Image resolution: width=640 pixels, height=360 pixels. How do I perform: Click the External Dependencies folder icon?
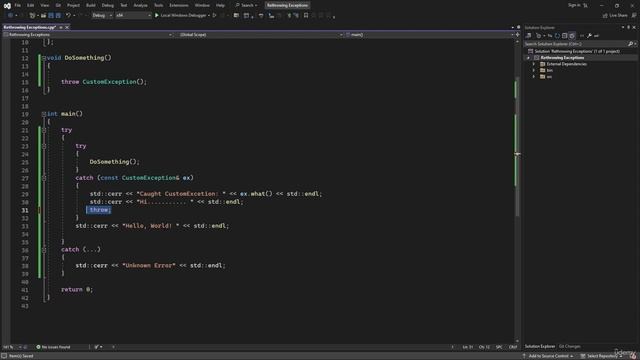coord(542,64)
